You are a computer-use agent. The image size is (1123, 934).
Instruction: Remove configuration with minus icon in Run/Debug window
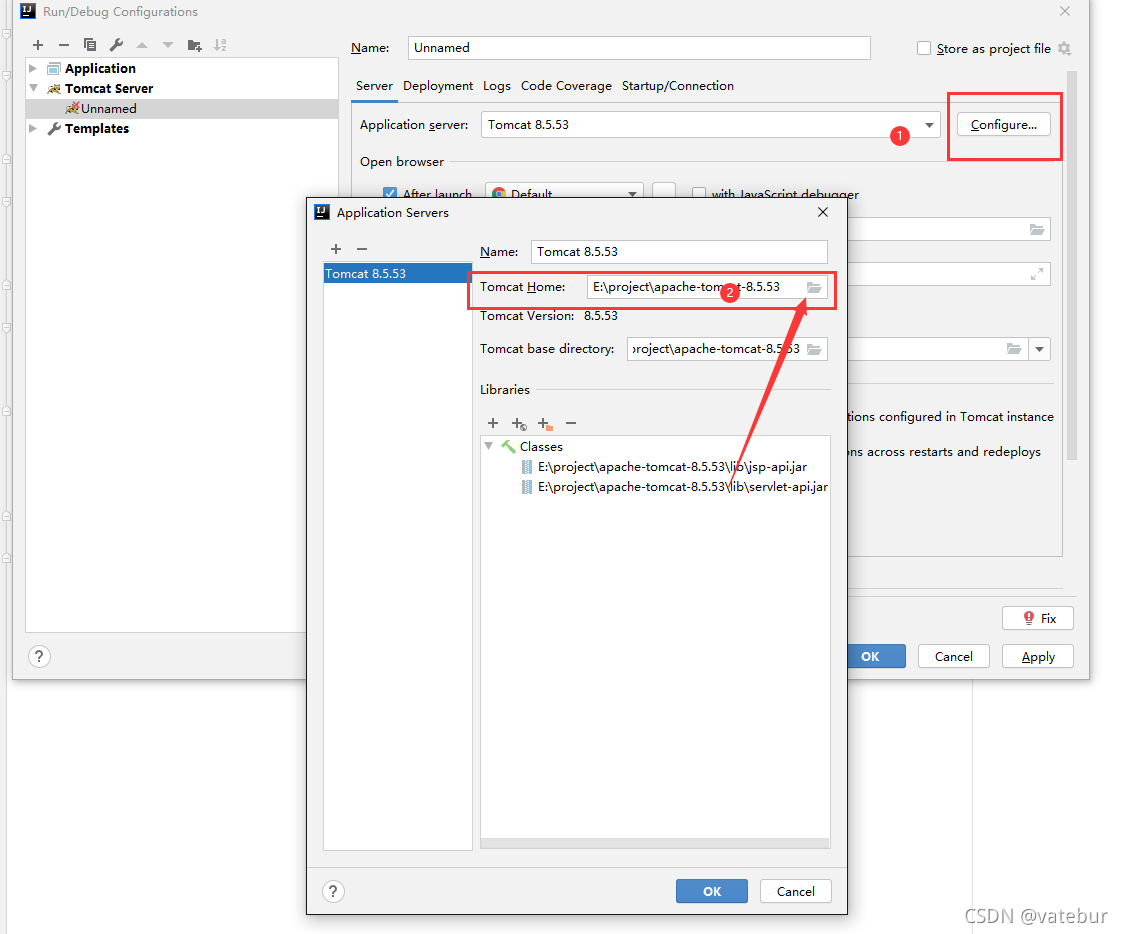pos(64,45)
